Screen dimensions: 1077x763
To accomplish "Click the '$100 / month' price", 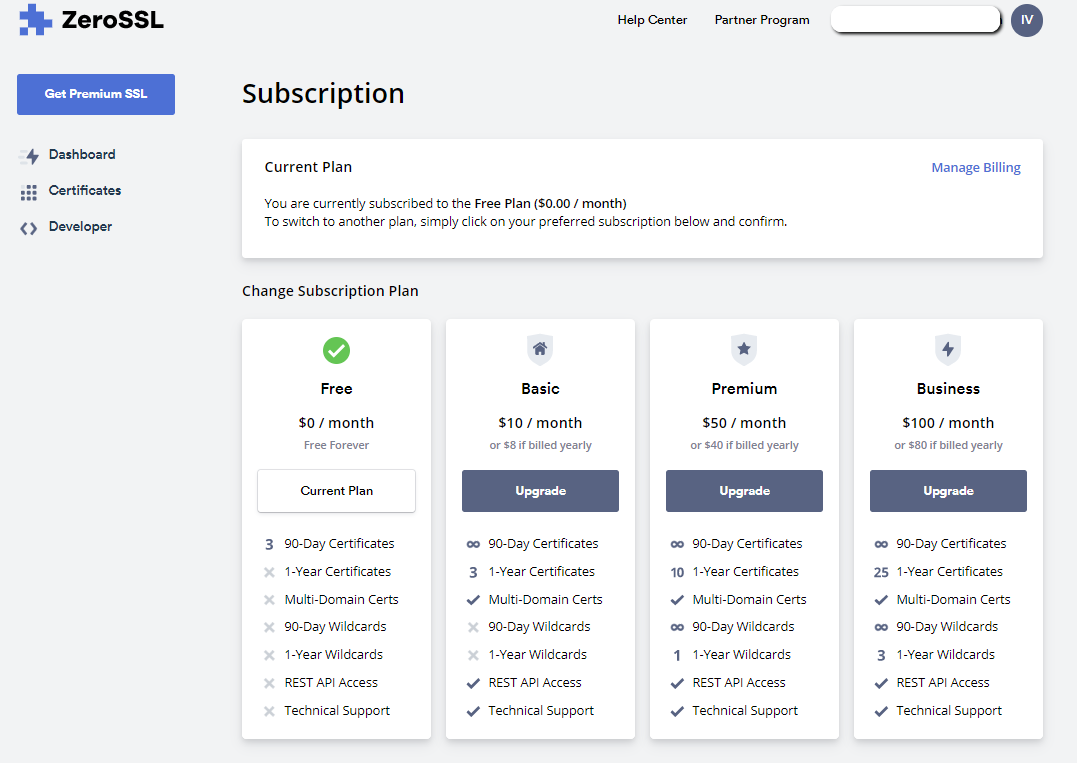I will pos(949,423).
